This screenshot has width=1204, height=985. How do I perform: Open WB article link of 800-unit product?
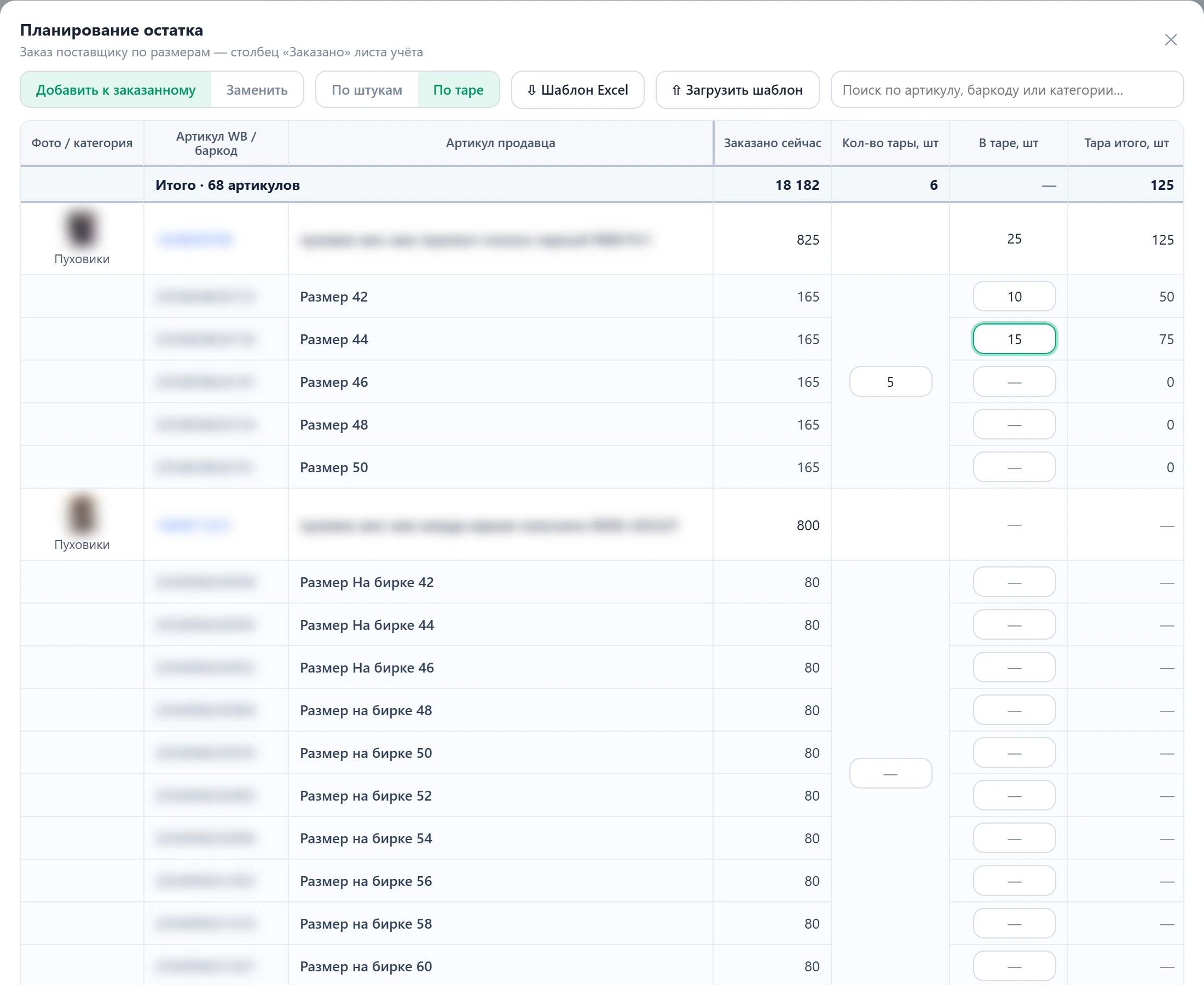tap(195, 525)
